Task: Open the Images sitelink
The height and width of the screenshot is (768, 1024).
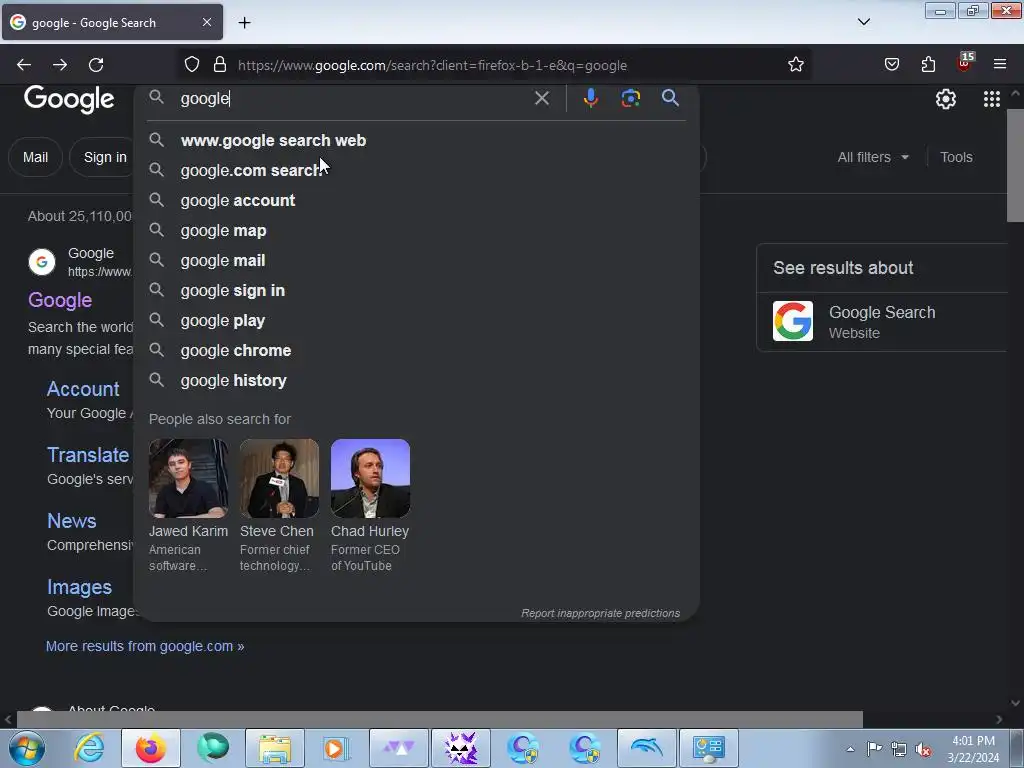Action: [80, 587]
